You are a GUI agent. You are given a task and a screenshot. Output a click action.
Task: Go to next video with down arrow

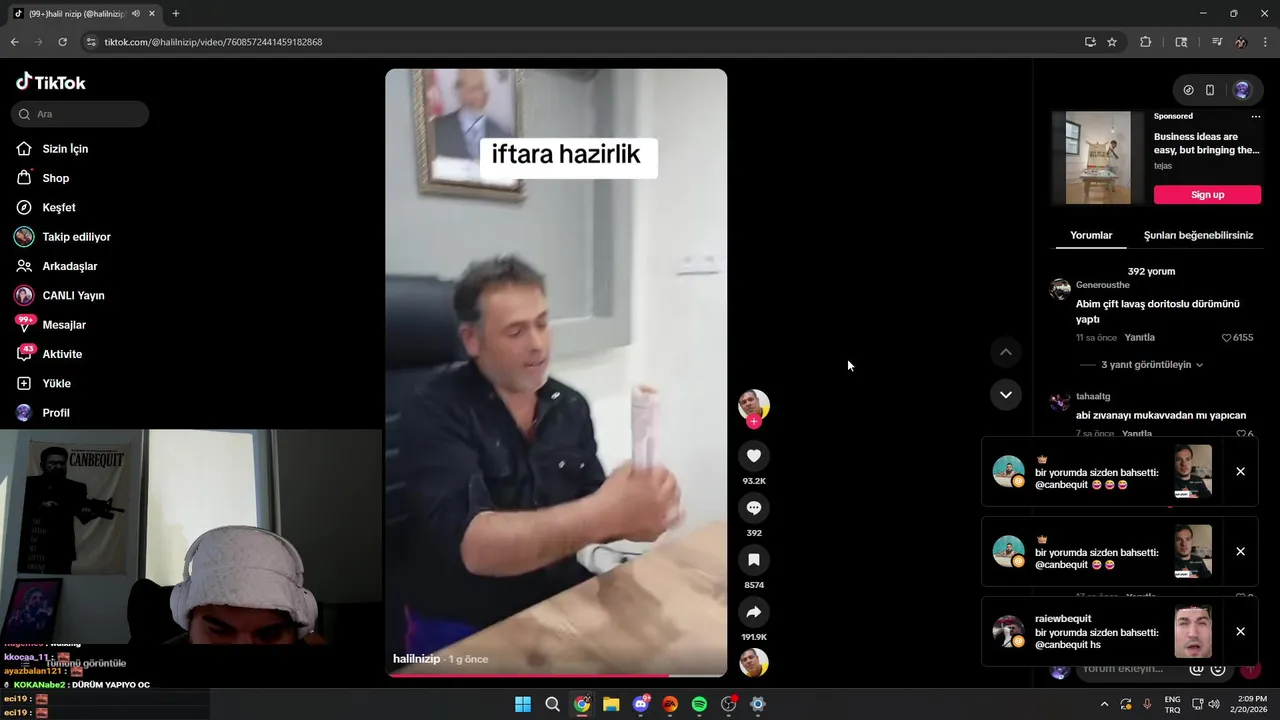[x=1006, y=395]
